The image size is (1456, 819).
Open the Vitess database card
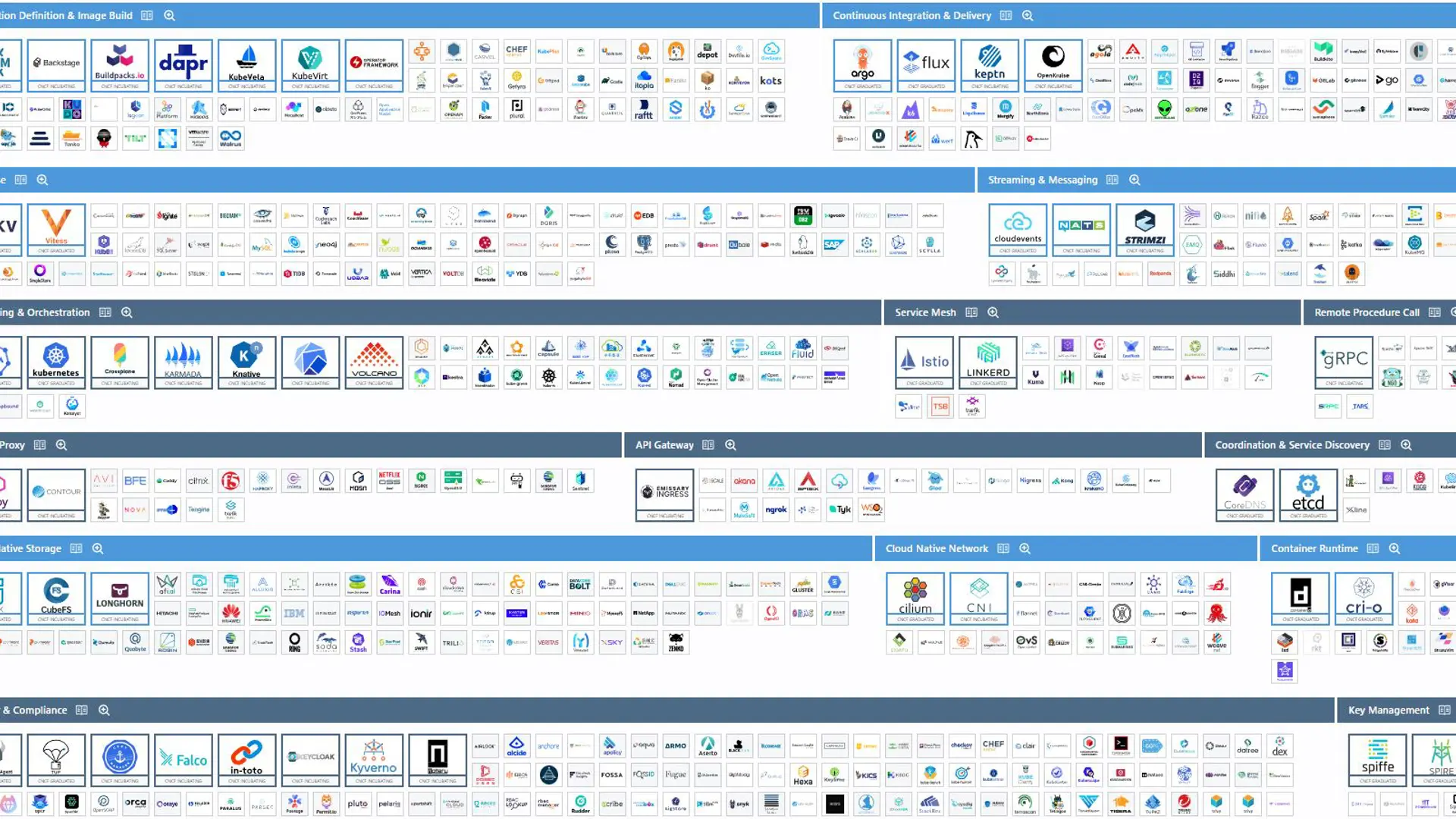[x=56, y=230]
